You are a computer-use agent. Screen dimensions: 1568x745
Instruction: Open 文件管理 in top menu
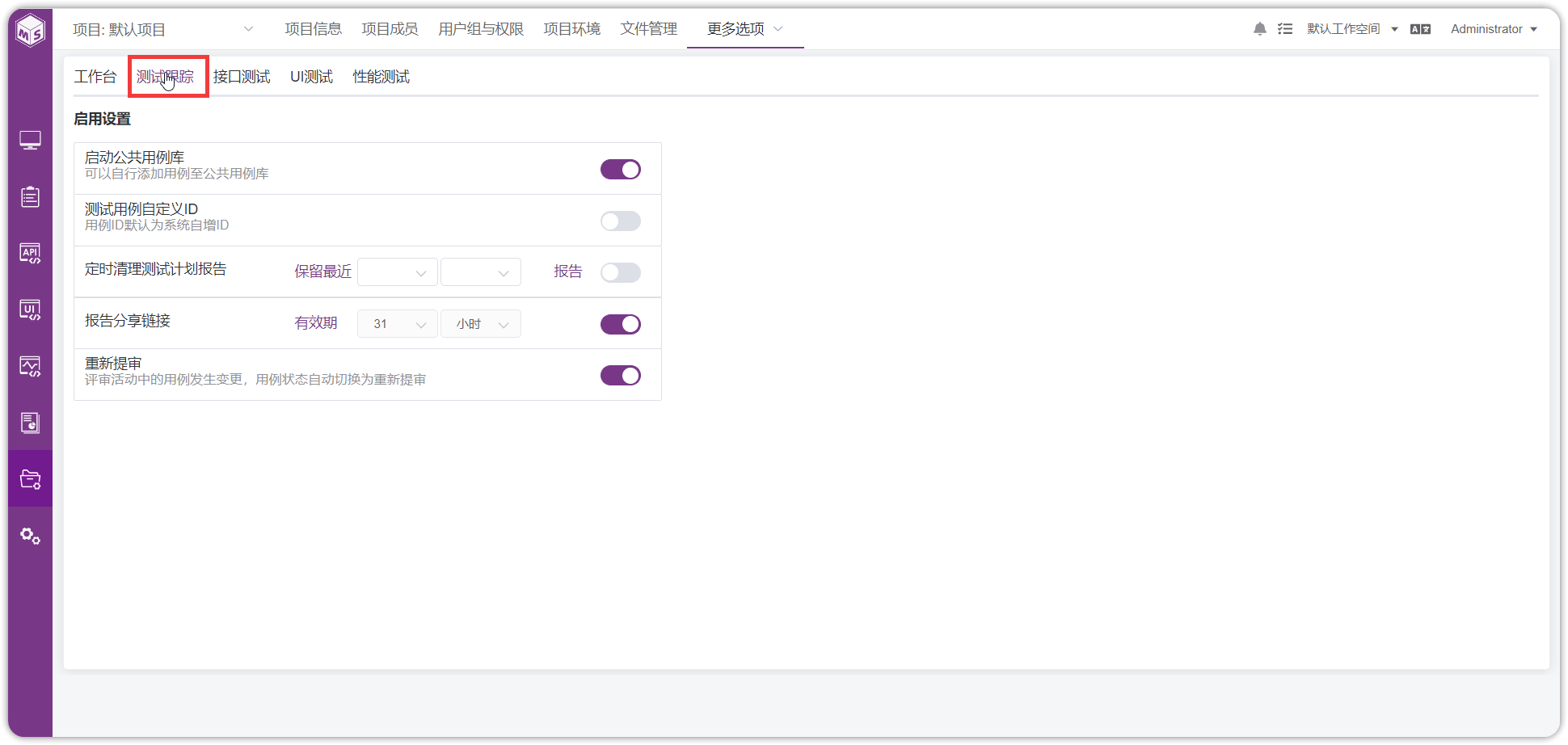coord(649,29)
